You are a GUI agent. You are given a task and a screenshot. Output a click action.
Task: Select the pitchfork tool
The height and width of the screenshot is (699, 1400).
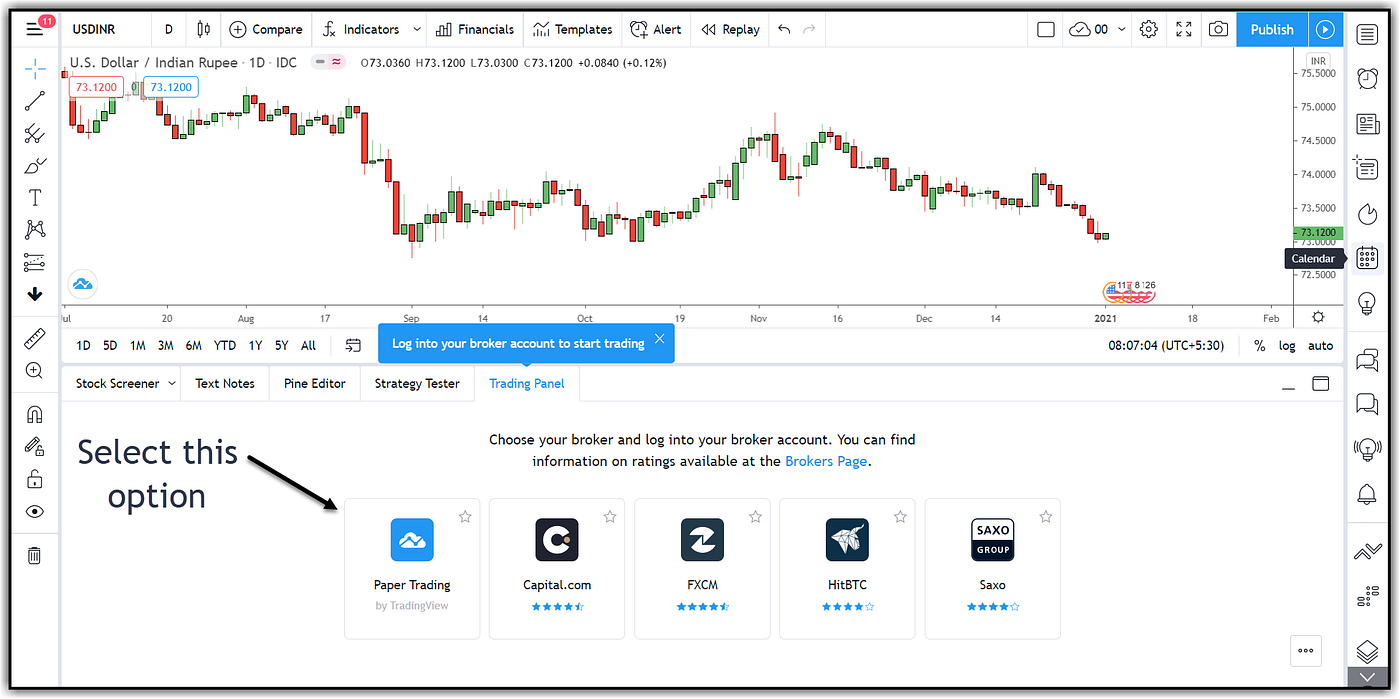coord(35,133)
